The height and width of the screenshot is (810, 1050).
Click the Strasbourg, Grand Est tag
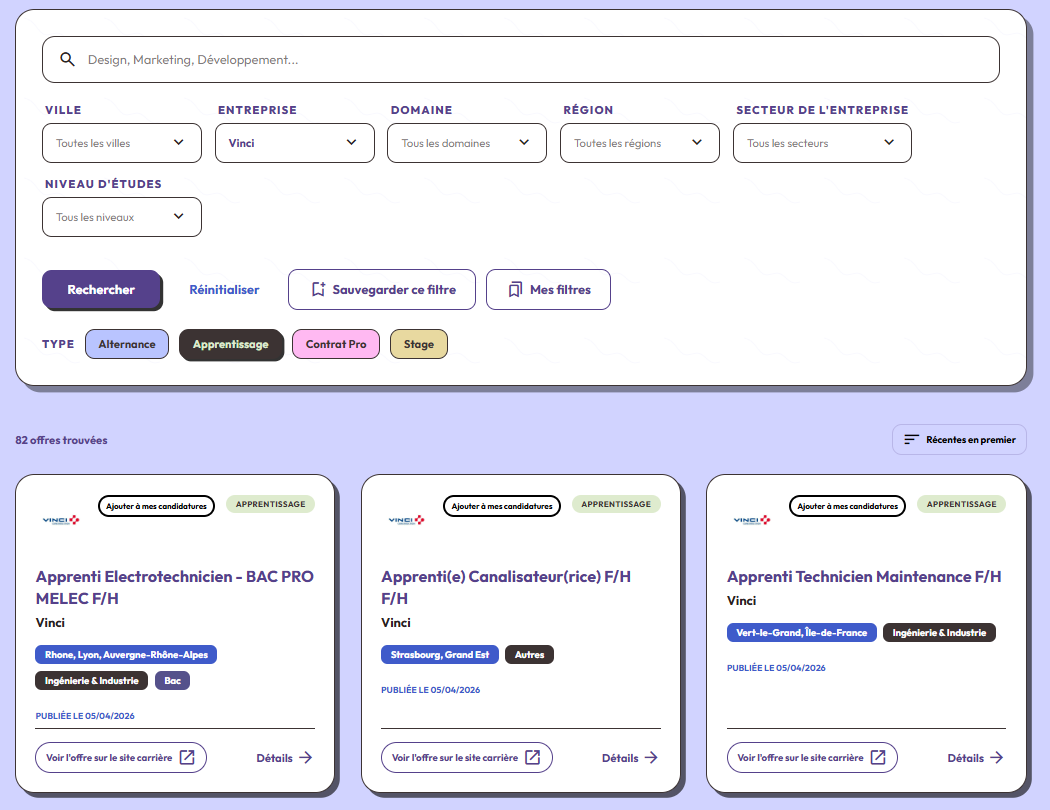(x=440, y=655)
